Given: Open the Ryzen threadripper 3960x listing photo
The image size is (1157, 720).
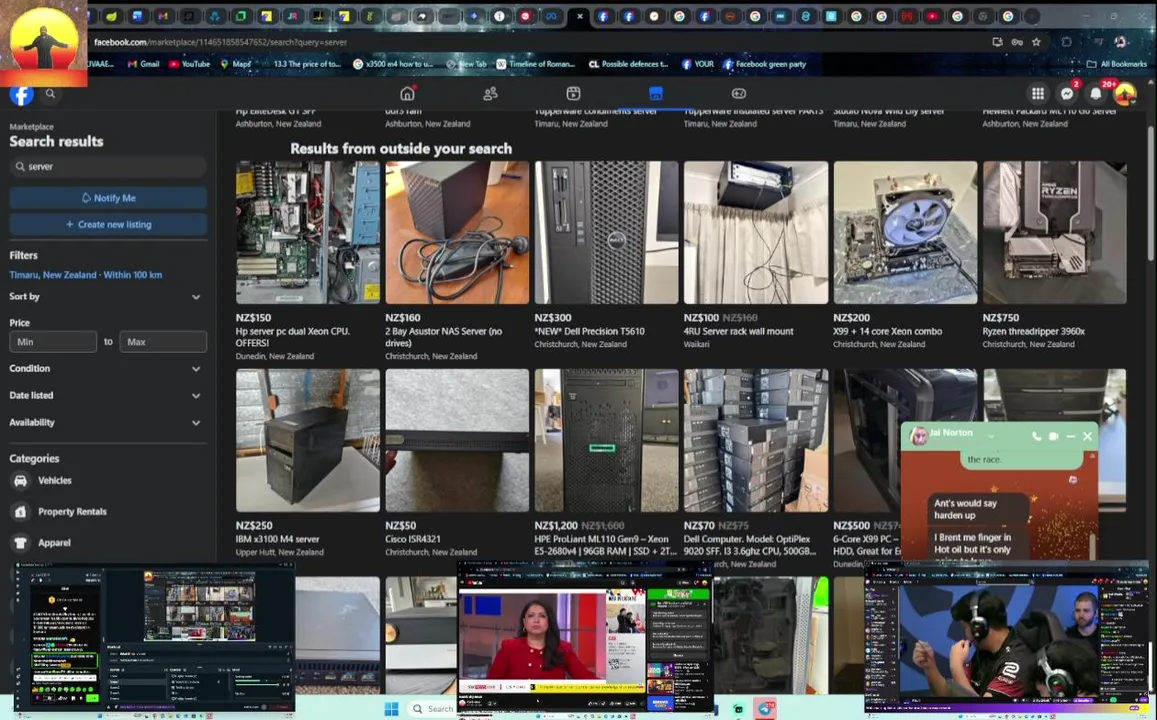Looking at the screenshot, I should 1054,232.
